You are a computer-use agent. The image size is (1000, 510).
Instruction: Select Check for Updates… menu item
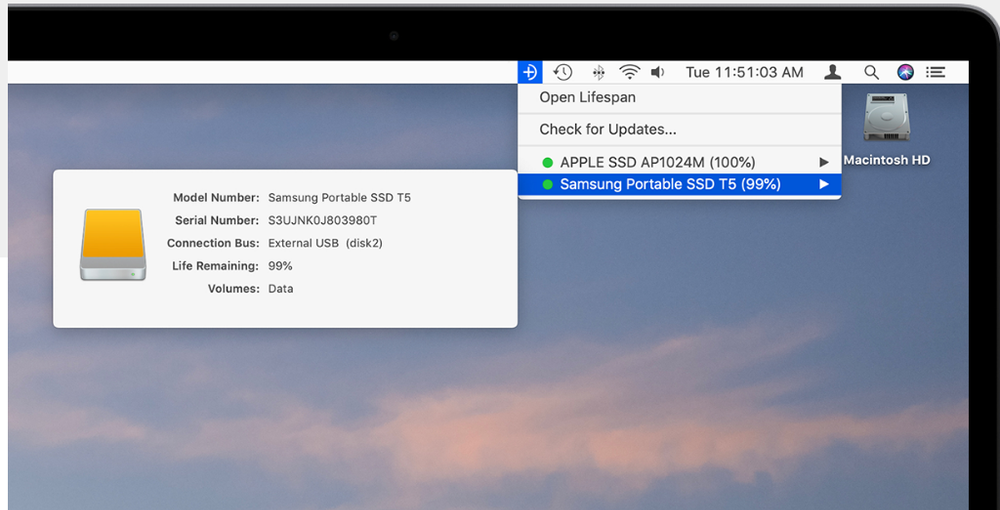tap(679, 129)
